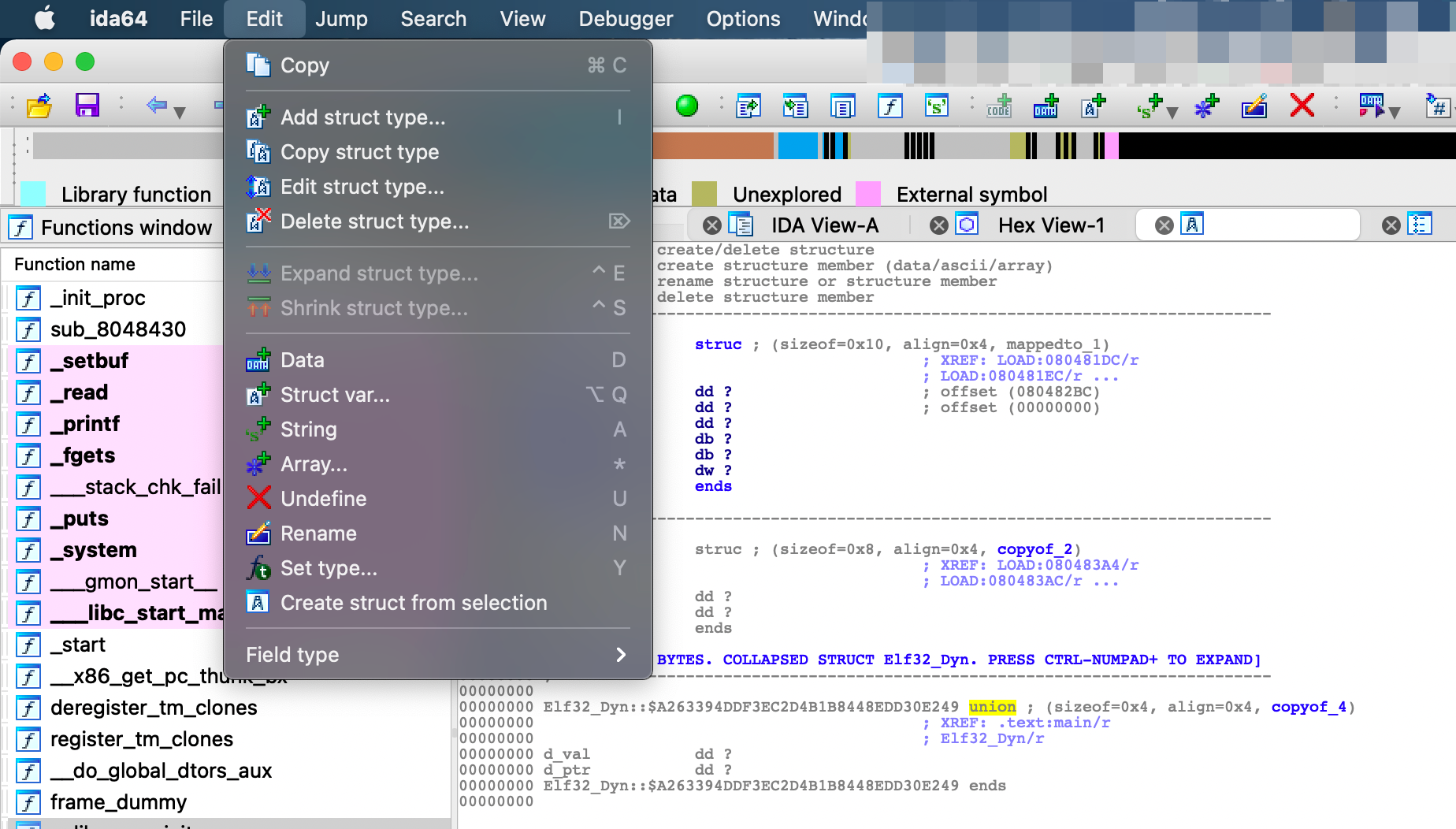Open the View menu

tap(522, 19)
